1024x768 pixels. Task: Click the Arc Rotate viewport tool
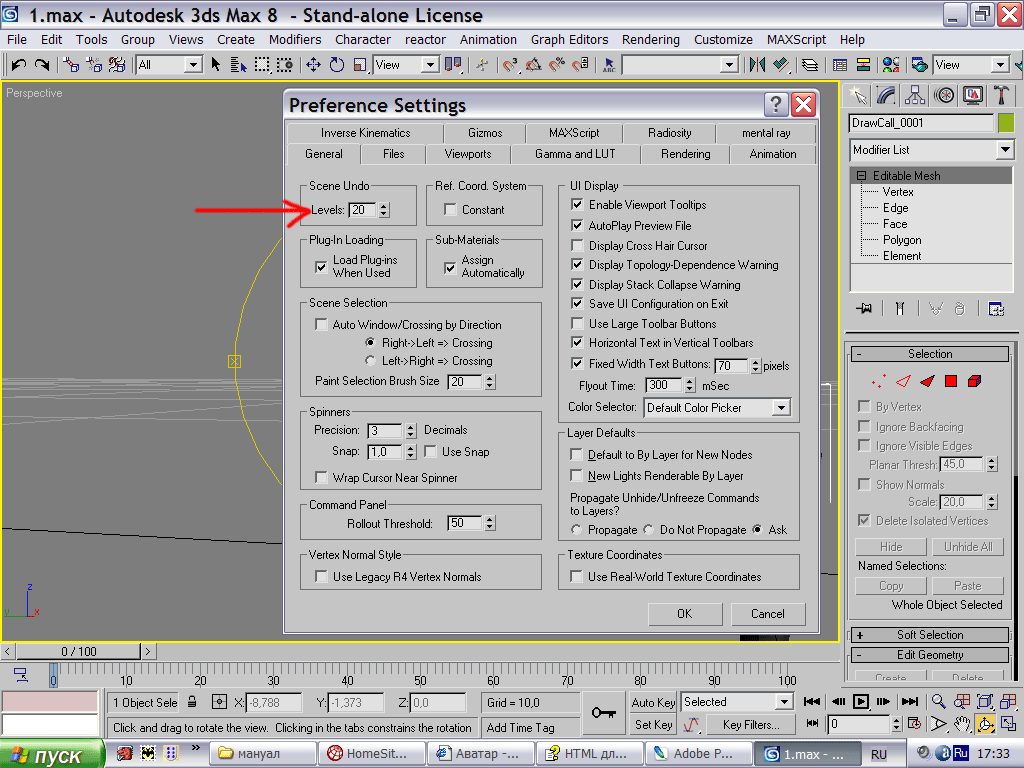coord(985,724)
